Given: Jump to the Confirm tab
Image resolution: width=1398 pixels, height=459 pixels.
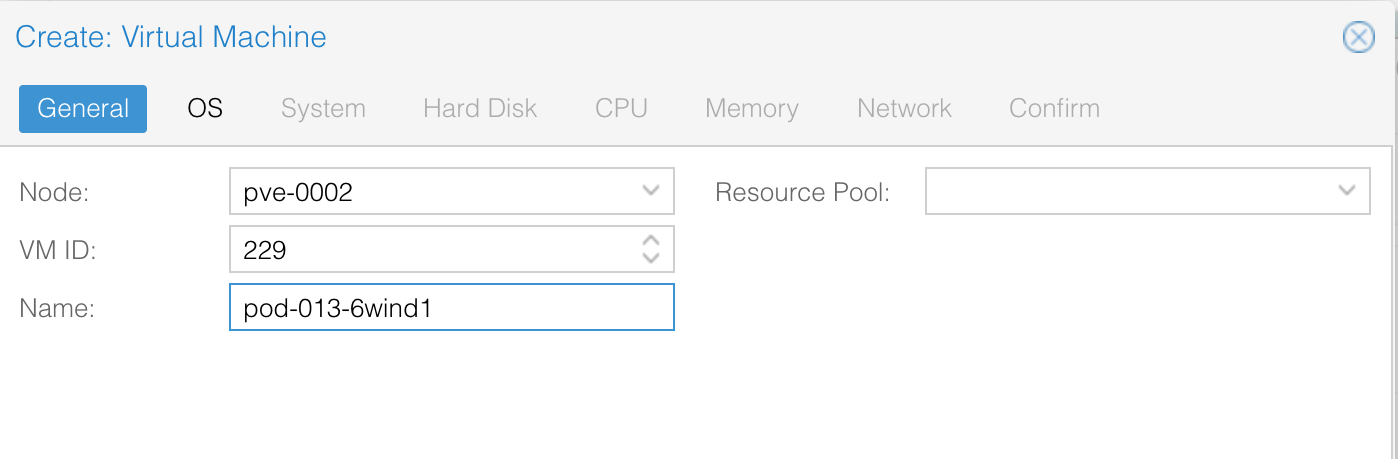Looking at the screenshot, I should coord(1054,108).
